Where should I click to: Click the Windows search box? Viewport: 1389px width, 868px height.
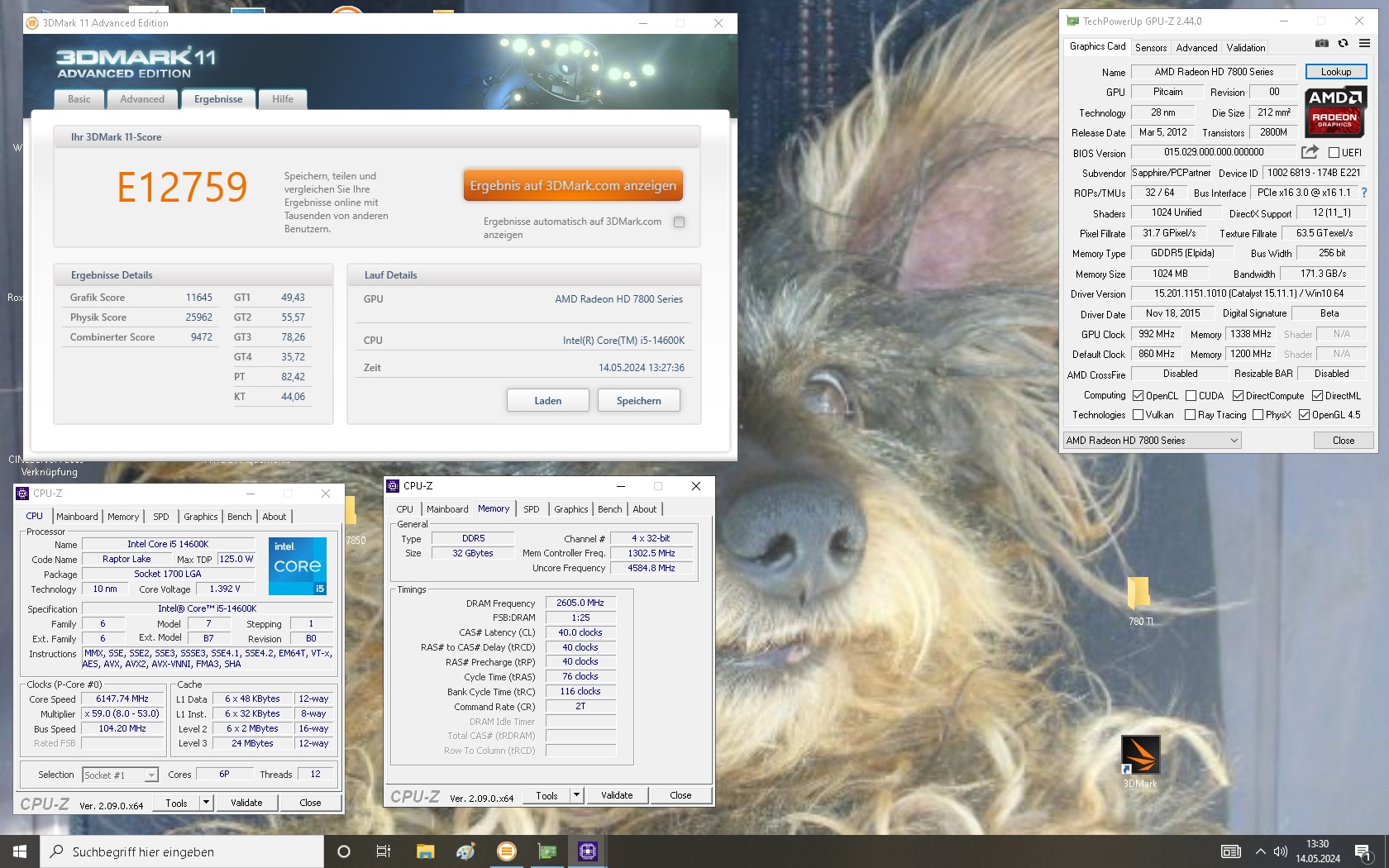point(182,851)
